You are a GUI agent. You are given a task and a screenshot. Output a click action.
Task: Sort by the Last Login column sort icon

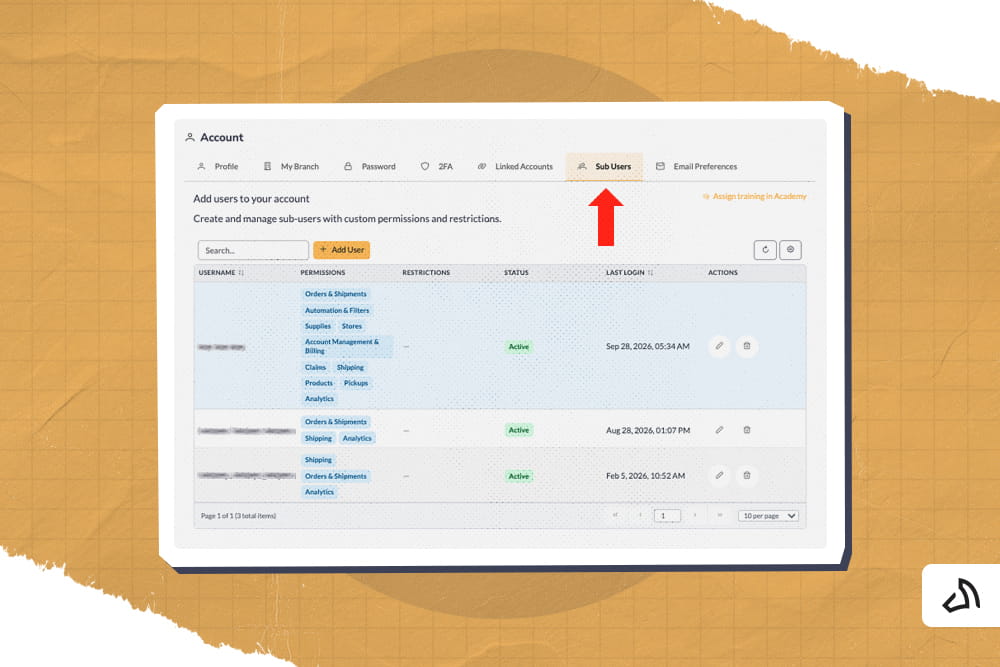pyautogui.click(x=651, y=273)
